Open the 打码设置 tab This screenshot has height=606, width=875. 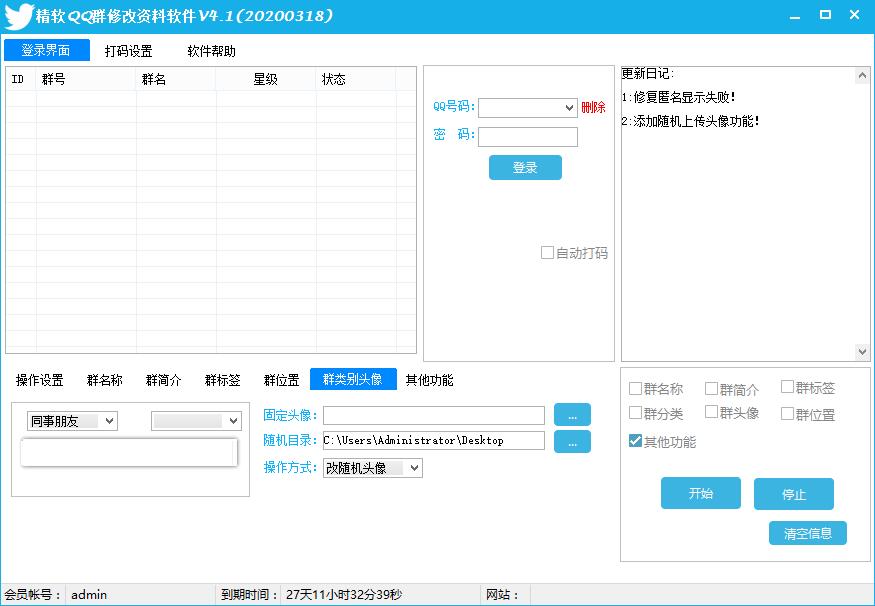(128, 51)
